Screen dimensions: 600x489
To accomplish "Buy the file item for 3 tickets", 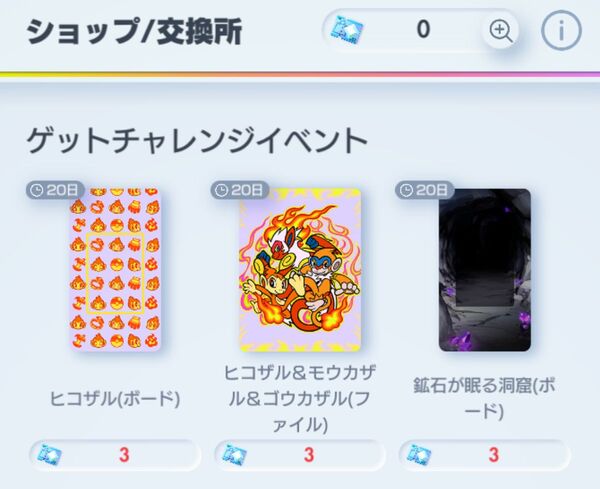I will click(x=300, y=455).
